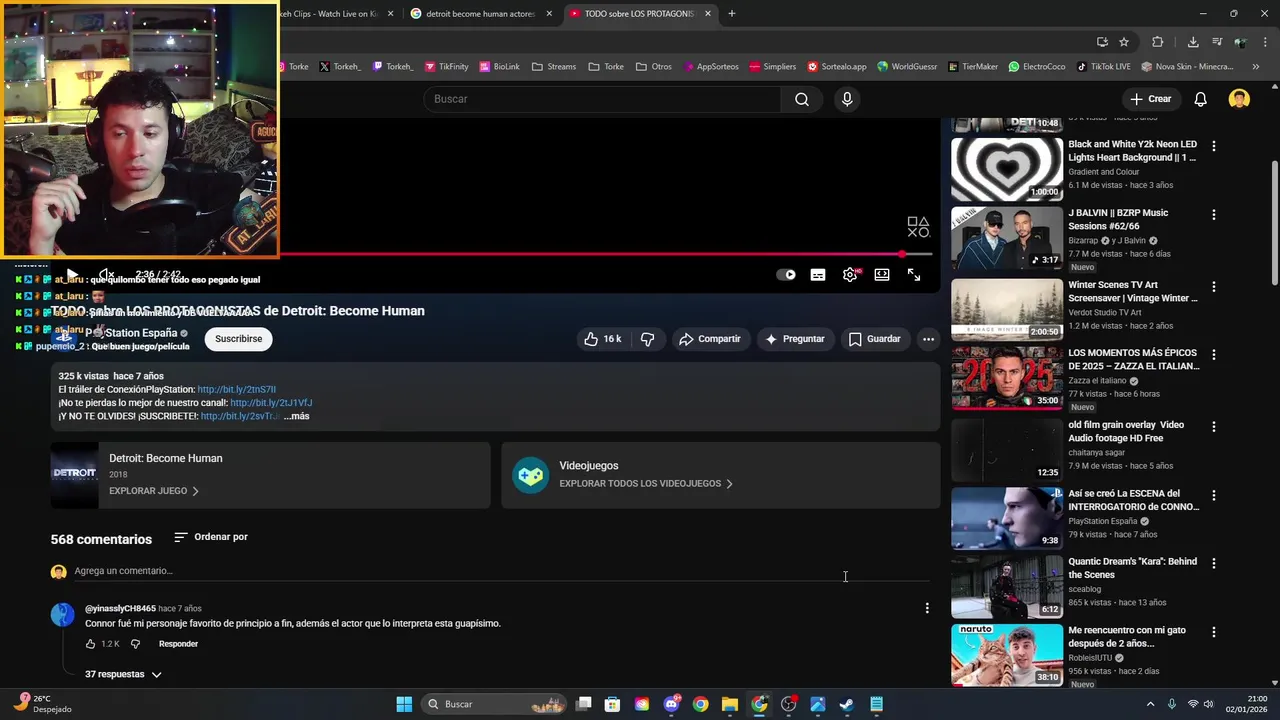
Task: Click the Guardar save button
Action: tap(875, 339)
